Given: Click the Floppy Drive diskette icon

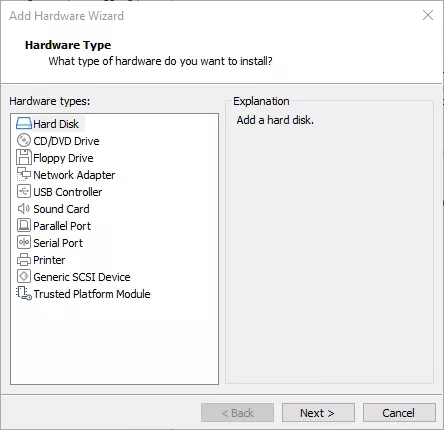Looking at the screenshot, I should pos(24,157).
